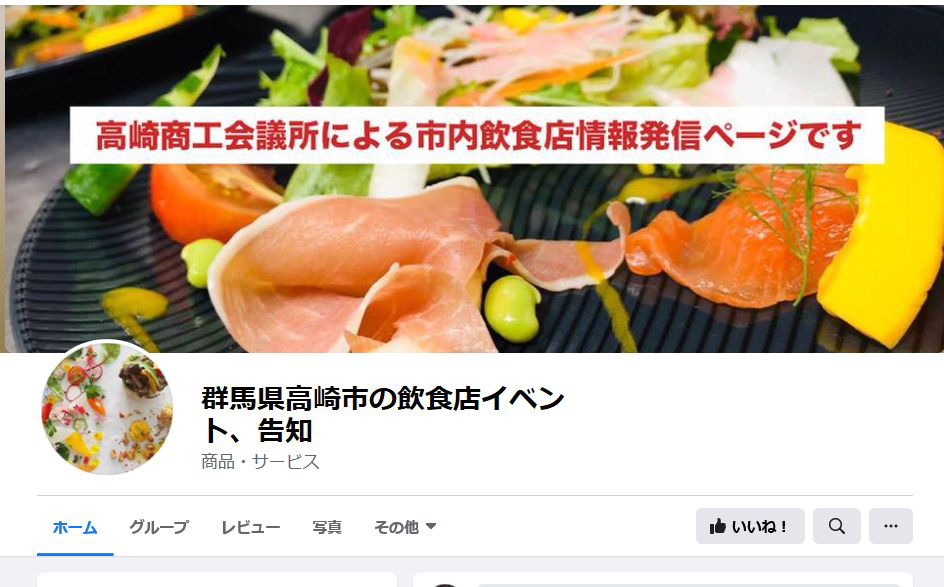
Task: Select the レビュー tab
Action: (x=250, y=527)
